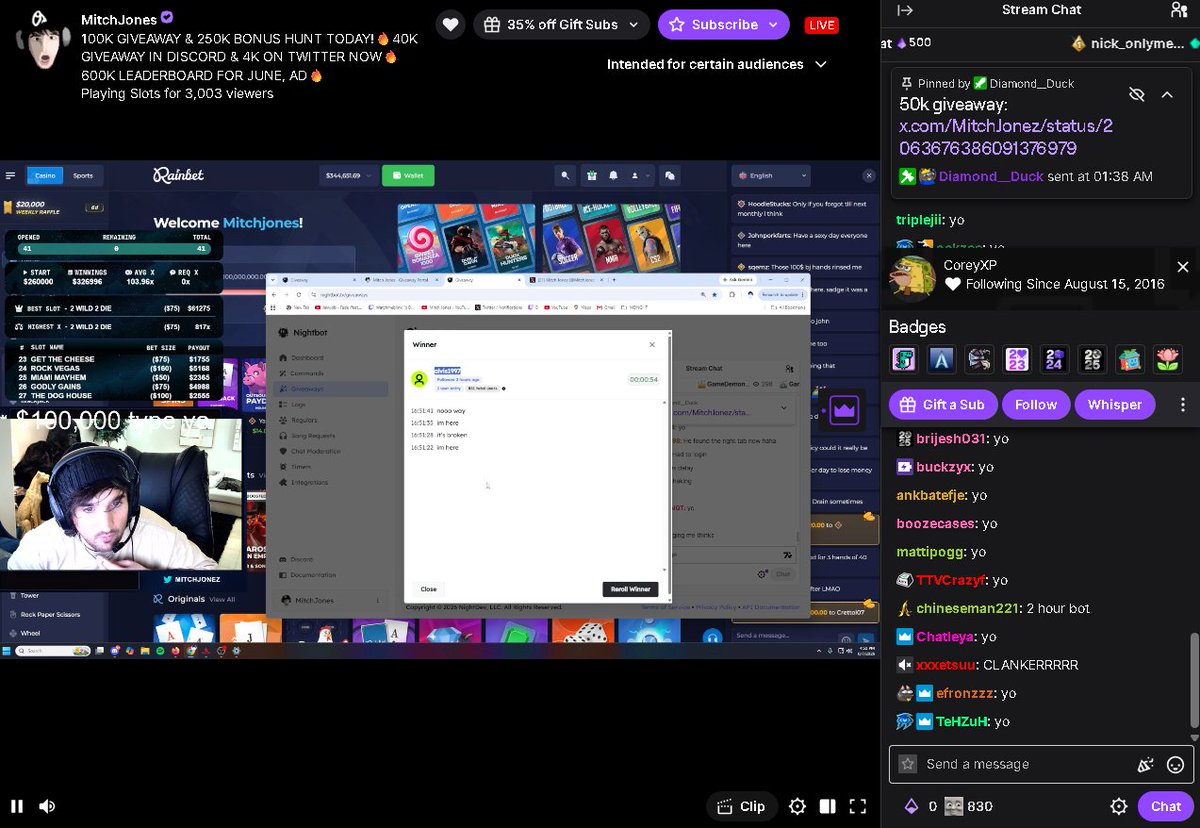This screenshot has width=1200, height=828.
Task: Click the first green-pink glitch badge
Action: pyautogui.click(x=903, y=359)
